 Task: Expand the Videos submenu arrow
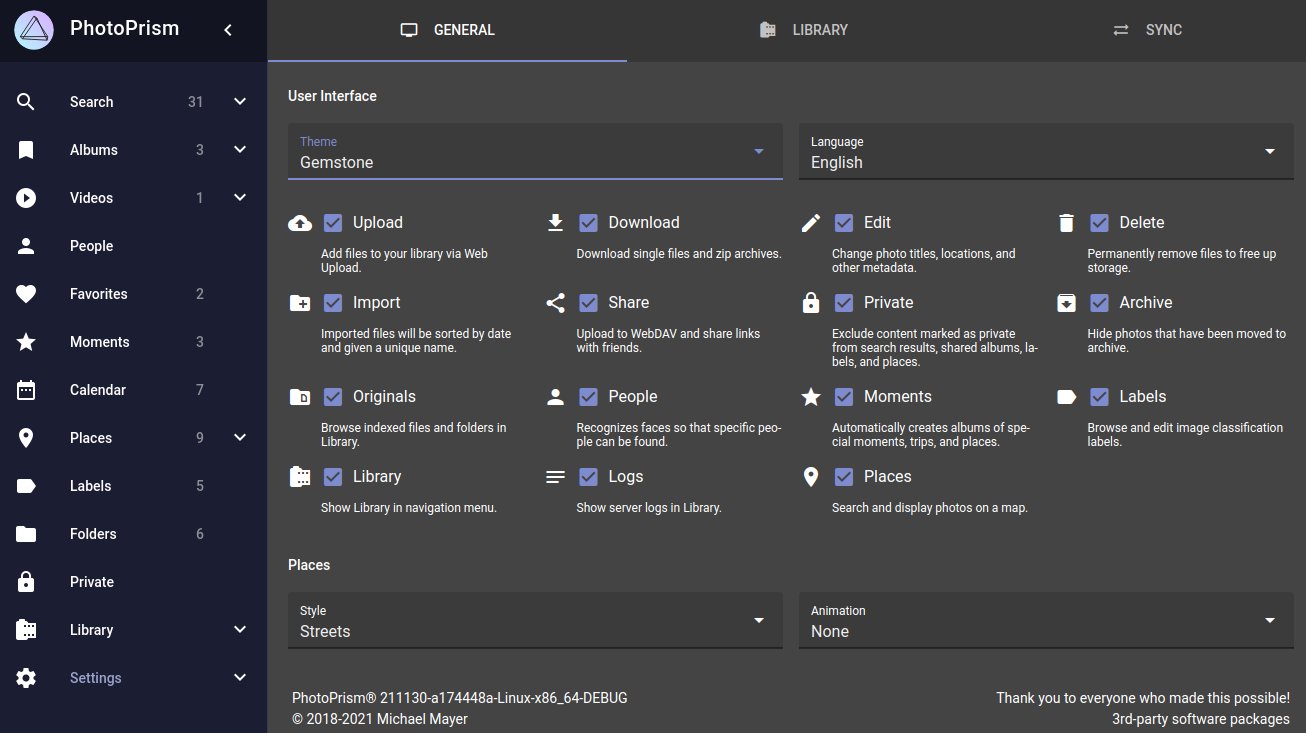(240, 198)
